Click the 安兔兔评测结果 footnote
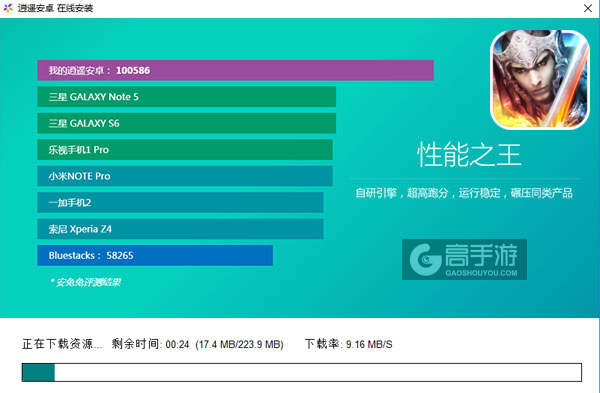The width and height of the screenshot is (600, 393). click(85, 282)
